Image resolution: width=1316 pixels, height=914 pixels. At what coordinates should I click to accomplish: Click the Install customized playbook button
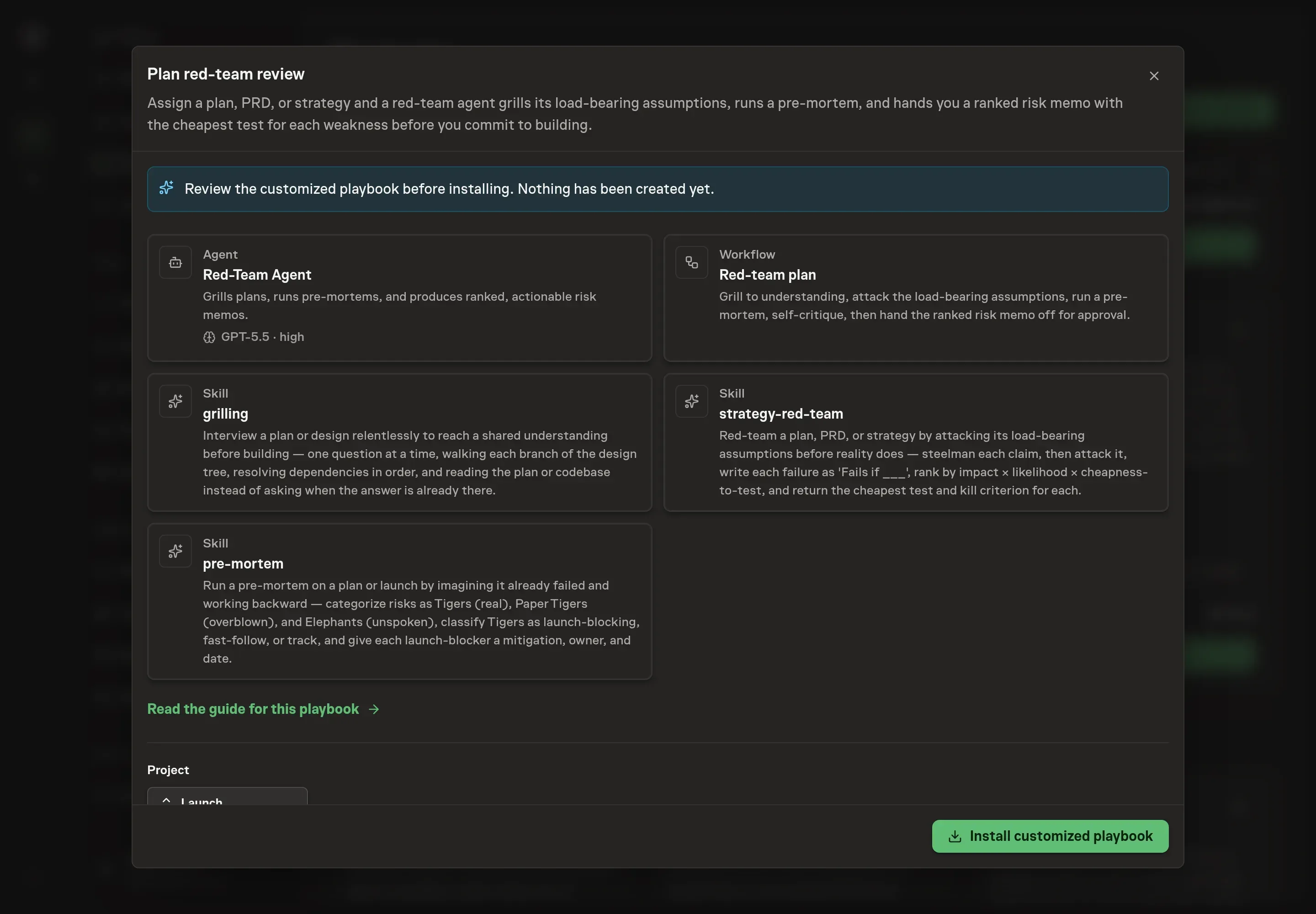click(1050, 835)
